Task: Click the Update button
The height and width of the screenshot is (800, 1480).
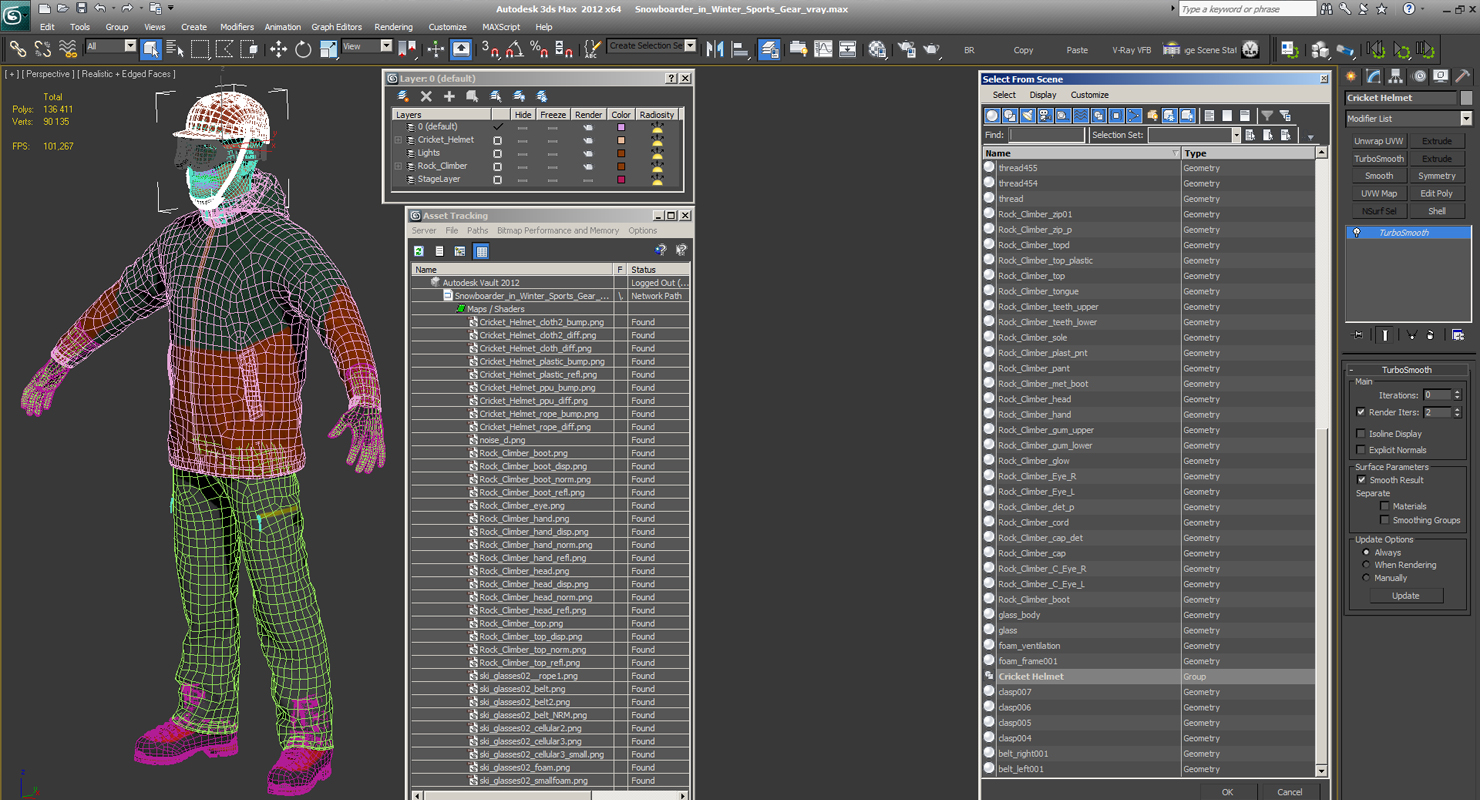Action: tap(1405, 596)
